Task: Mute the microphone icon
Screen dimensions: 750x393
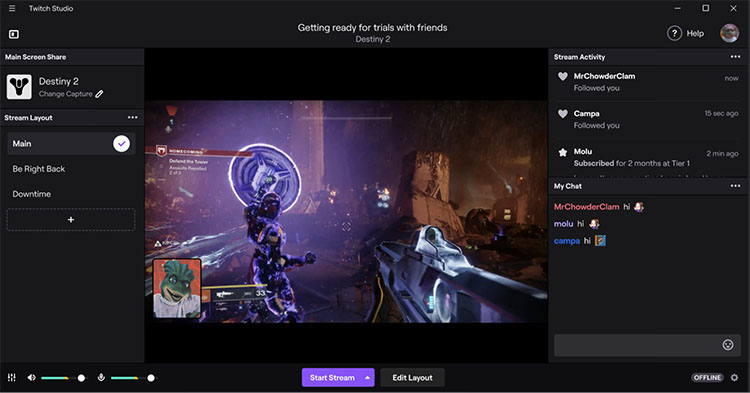Action: click(x=101, y=378)
